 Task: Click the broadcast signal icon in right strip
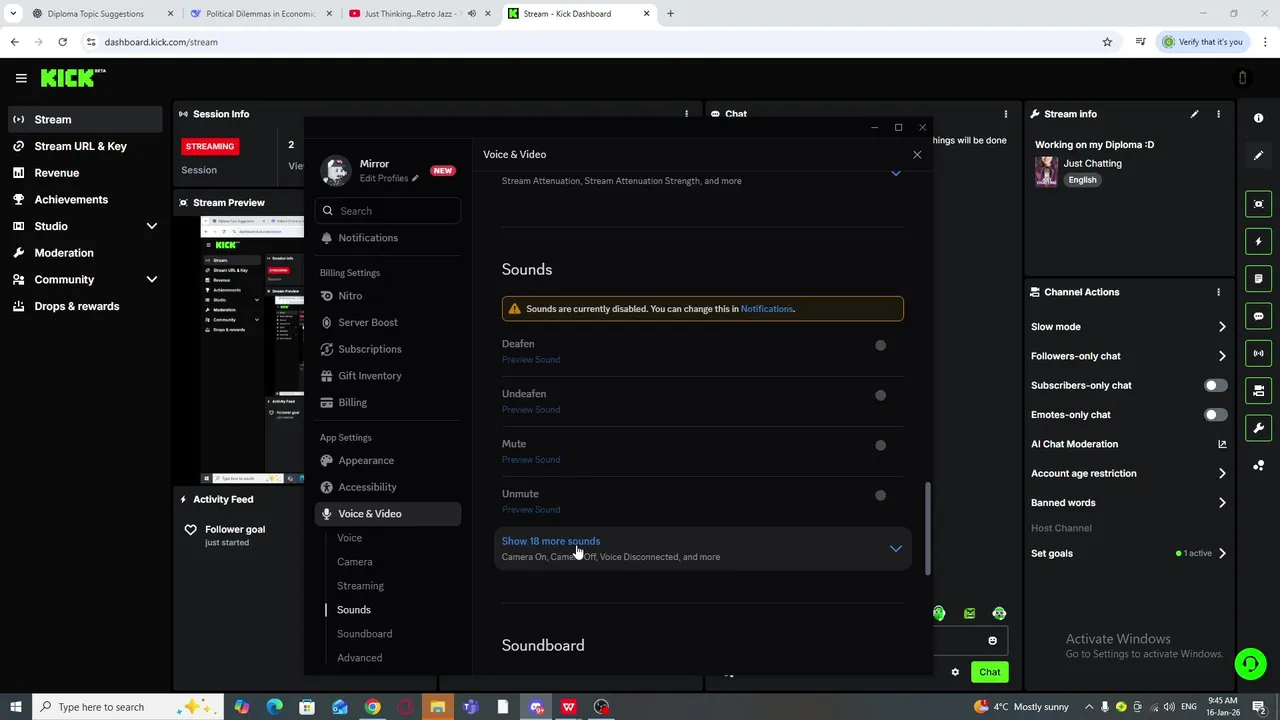tap(1258, 353)
